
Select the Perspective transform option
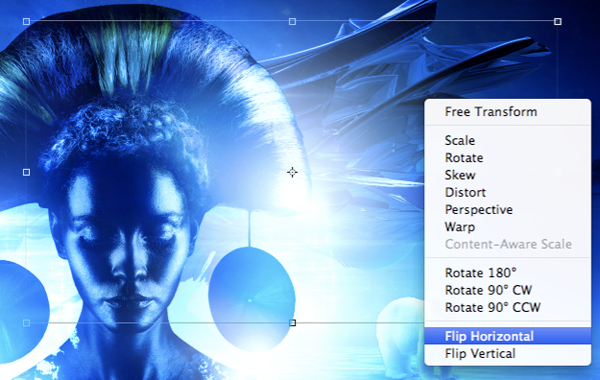click(507, 210)
